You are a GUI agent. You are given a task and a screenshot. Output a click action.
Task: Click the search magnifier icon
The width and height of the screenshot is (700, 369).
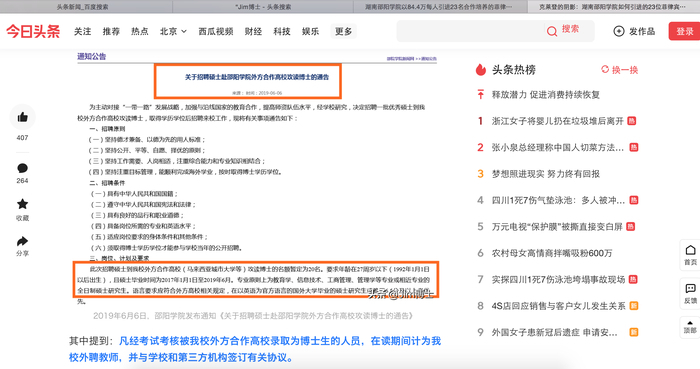(x=552, y=31)
